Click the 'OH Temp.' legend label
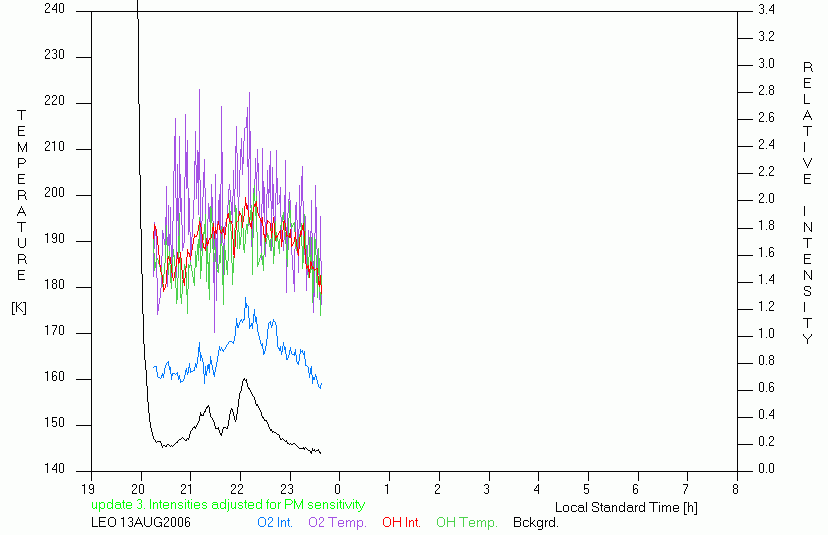The image size is (828, 535). click(x=467, y=522)
